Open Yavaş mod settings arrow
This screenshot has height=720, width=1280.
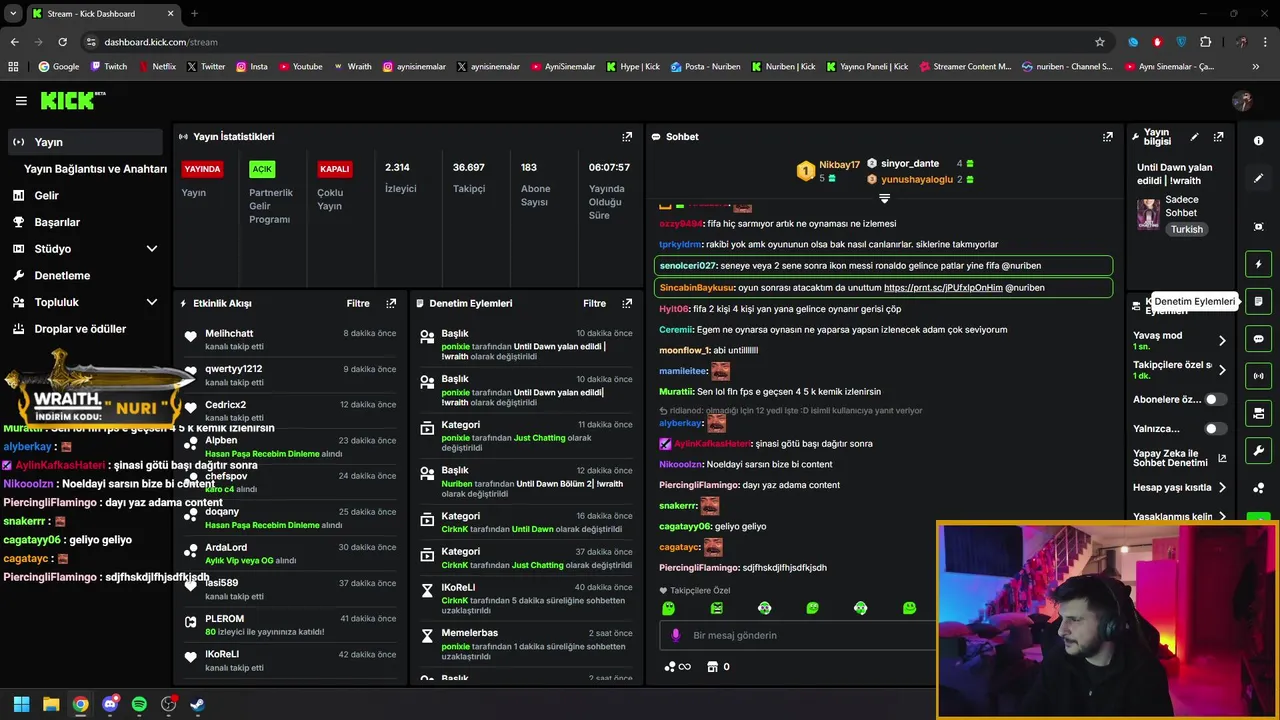1222,341
